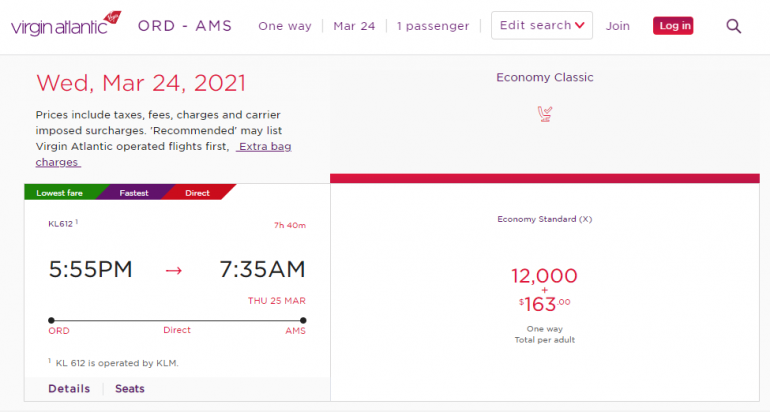Click the Economy Classic column header
The width and height of the screenshot is (770, 412).
pos(544,77)
